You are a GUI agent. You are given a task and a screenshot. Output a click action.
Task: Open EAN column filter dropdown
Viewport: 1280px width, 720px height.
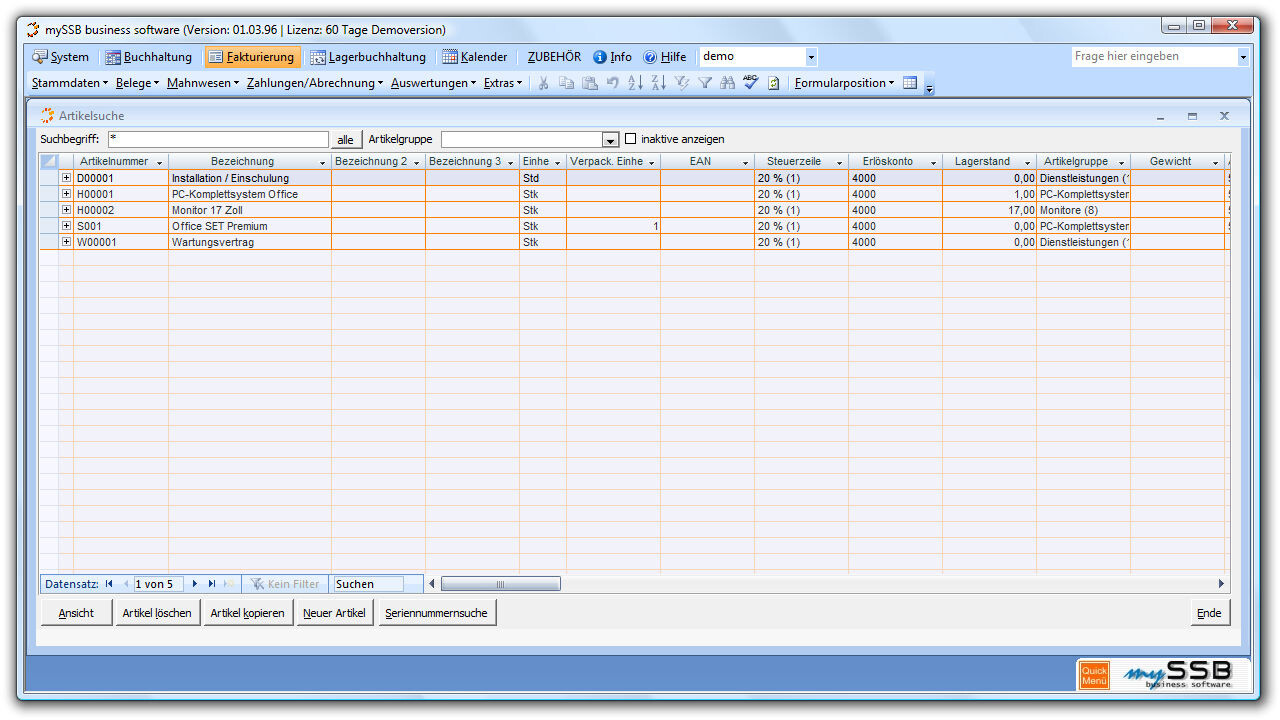pyautogui.click(x=745, y=162)
